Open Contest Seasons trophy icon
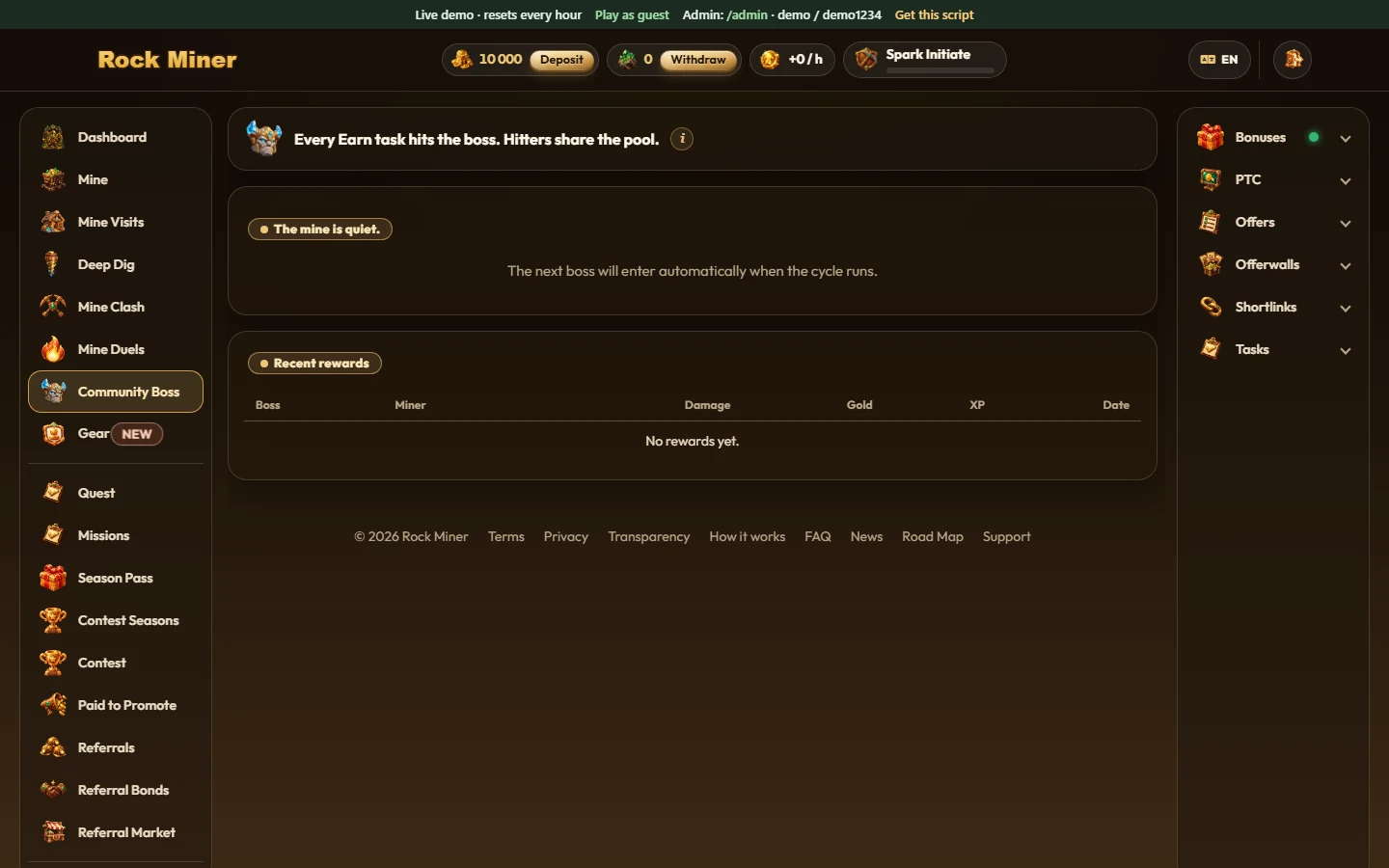 point(53,620)
